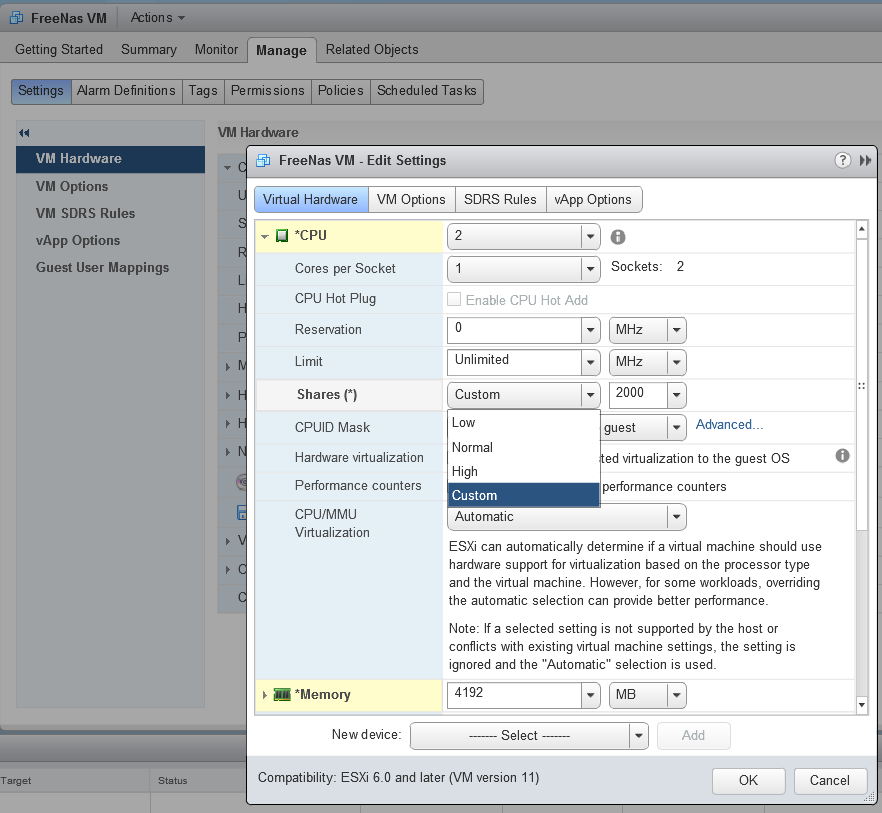
Task: Click the double-arrow collapse icon in dialog title
Action: pos(865,160)
